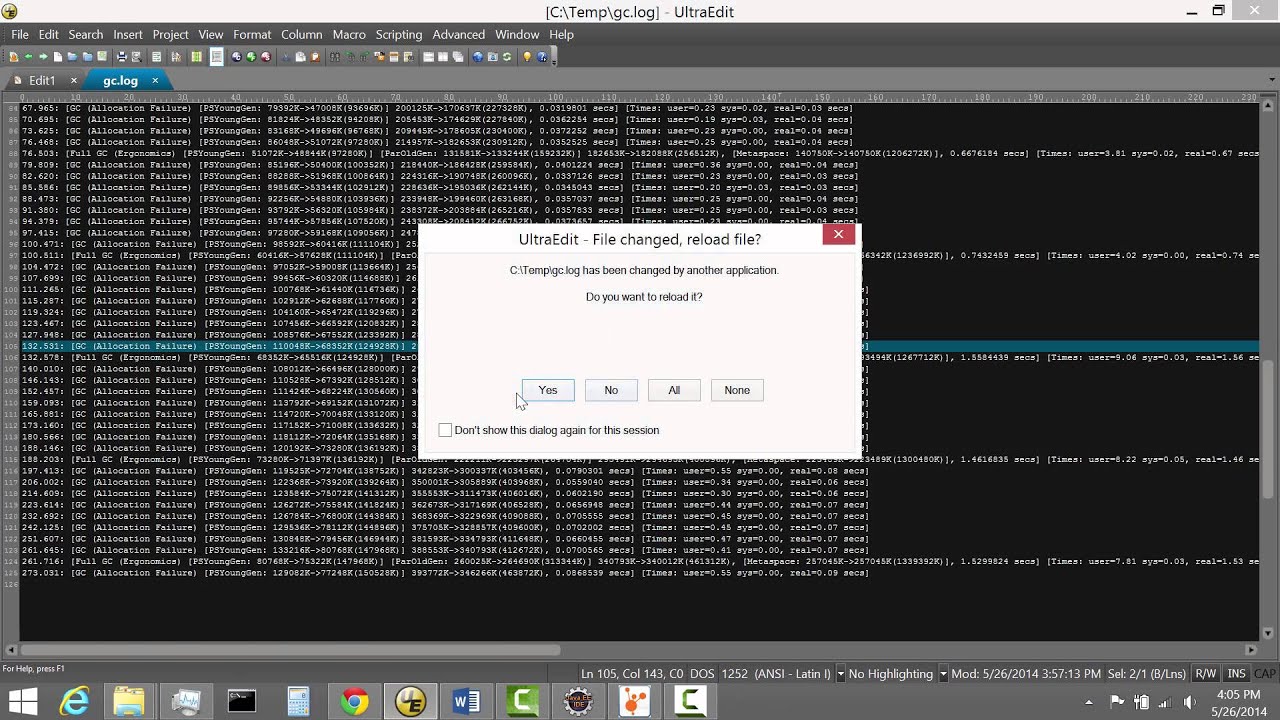Toggle the CAP indicator in status bar

click(x=1265, y=674)
